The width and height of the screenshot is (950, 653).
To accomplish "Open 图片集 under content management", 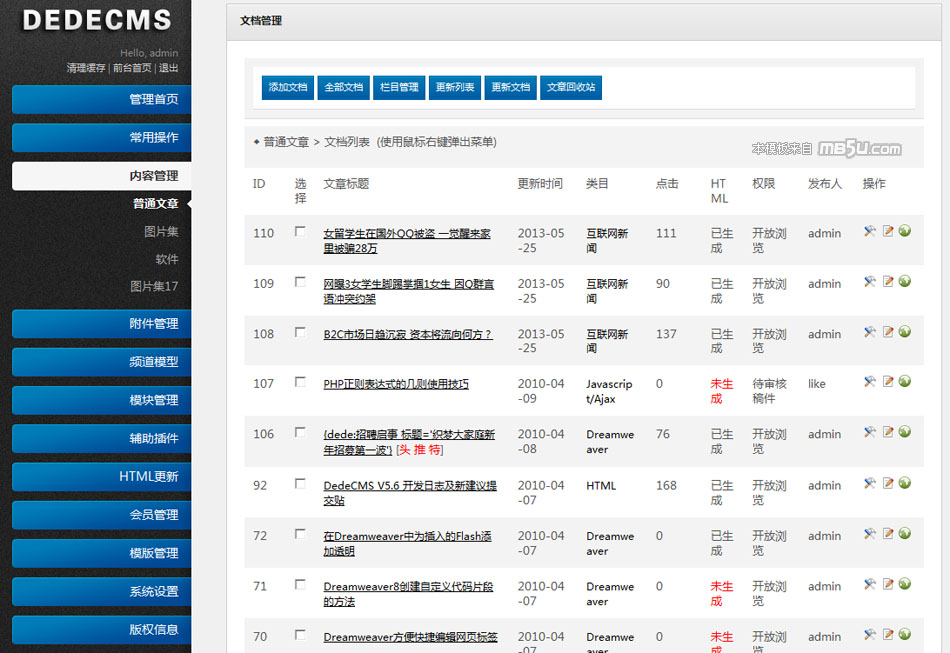I will point(161,232).
